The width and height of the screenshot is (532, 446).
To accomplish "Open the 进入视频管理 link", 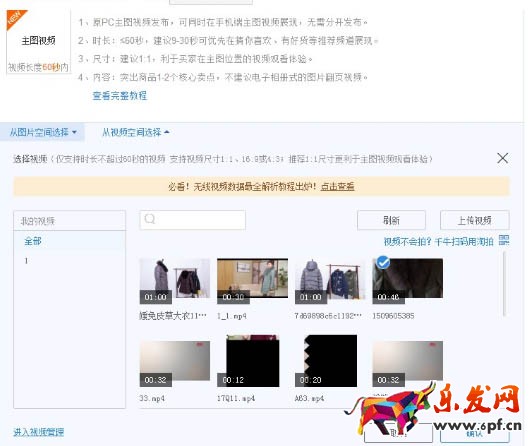I will [38, 432].
